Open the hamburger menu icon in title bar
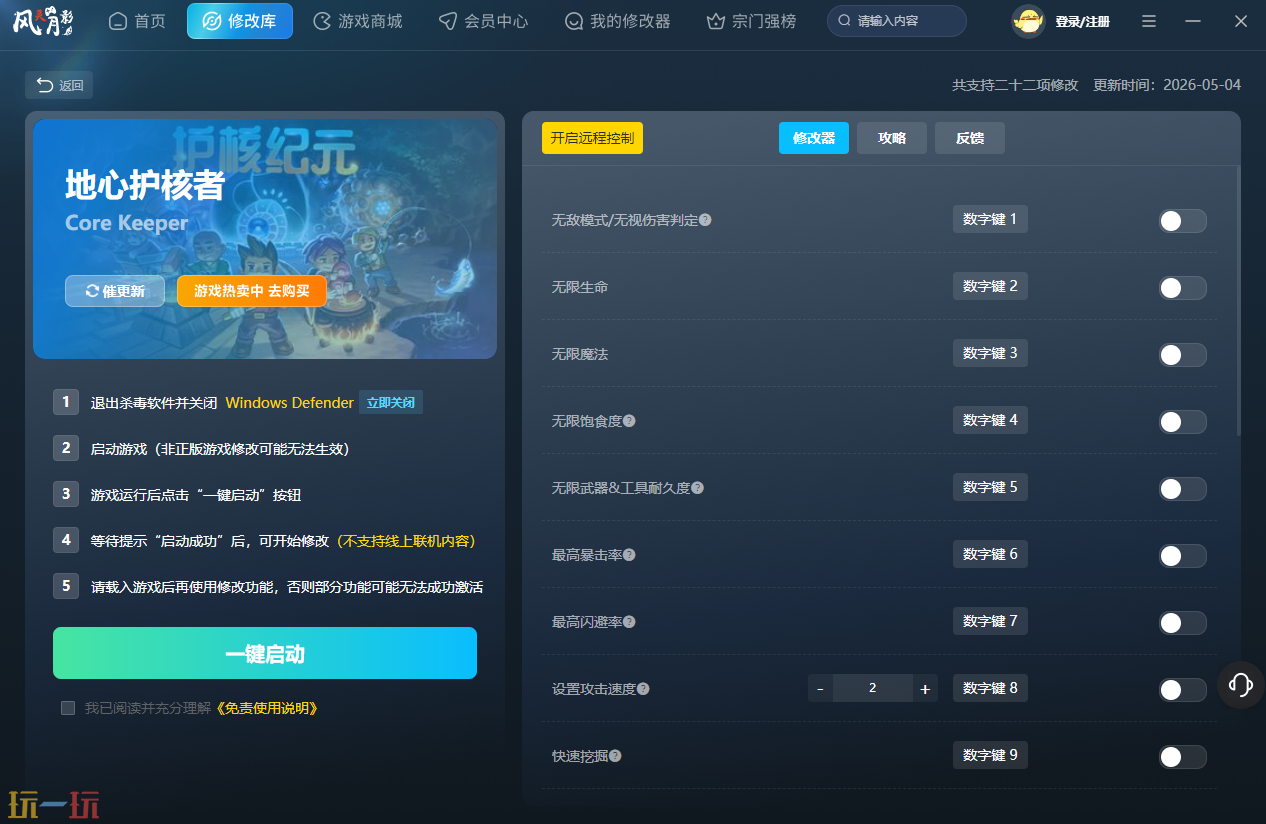The height and width of the screenshot is (824, 1266). [x=1149, y=21]
